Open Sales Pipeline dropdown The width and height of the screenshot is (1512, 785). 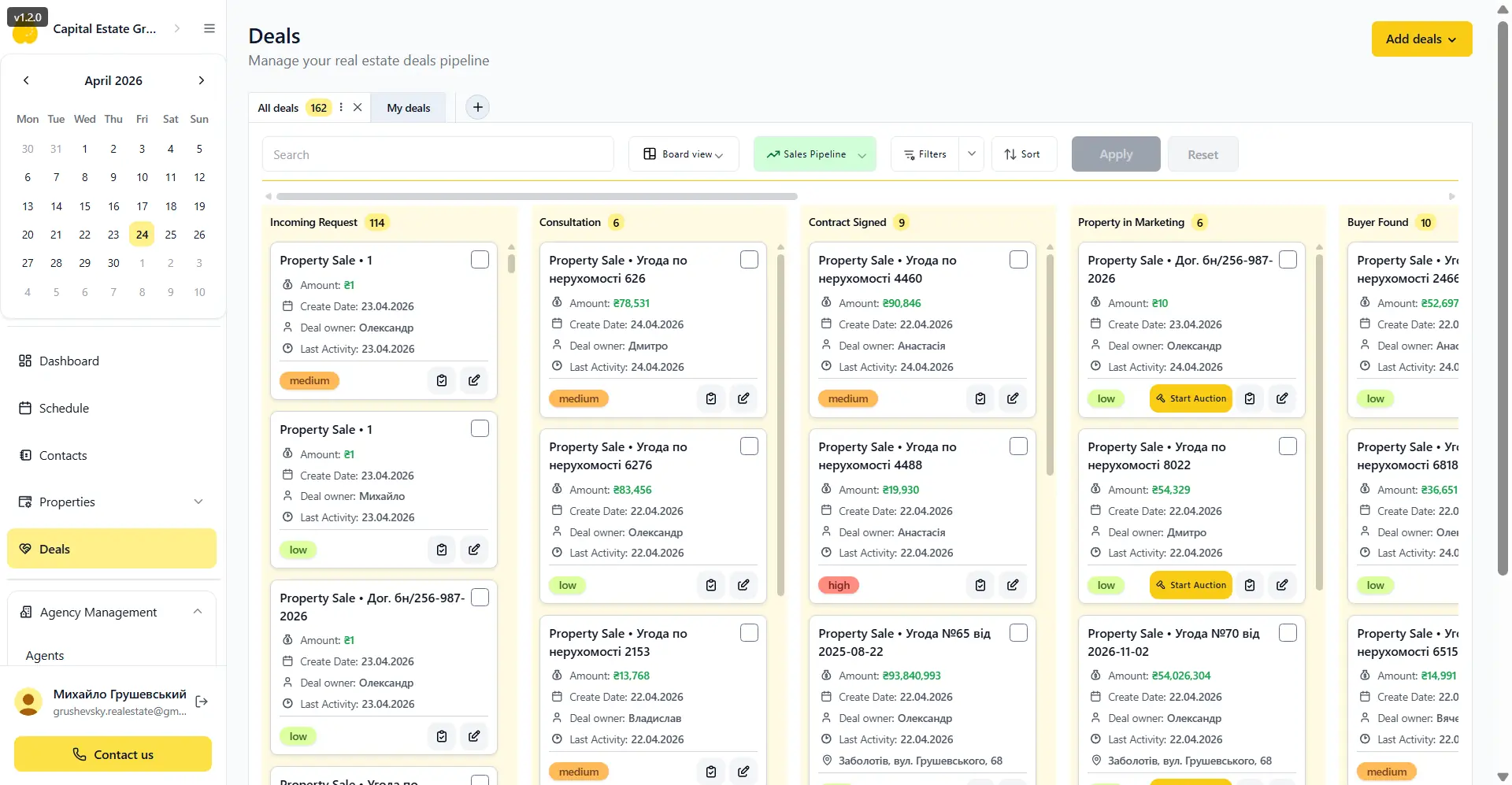click(815, 154)
